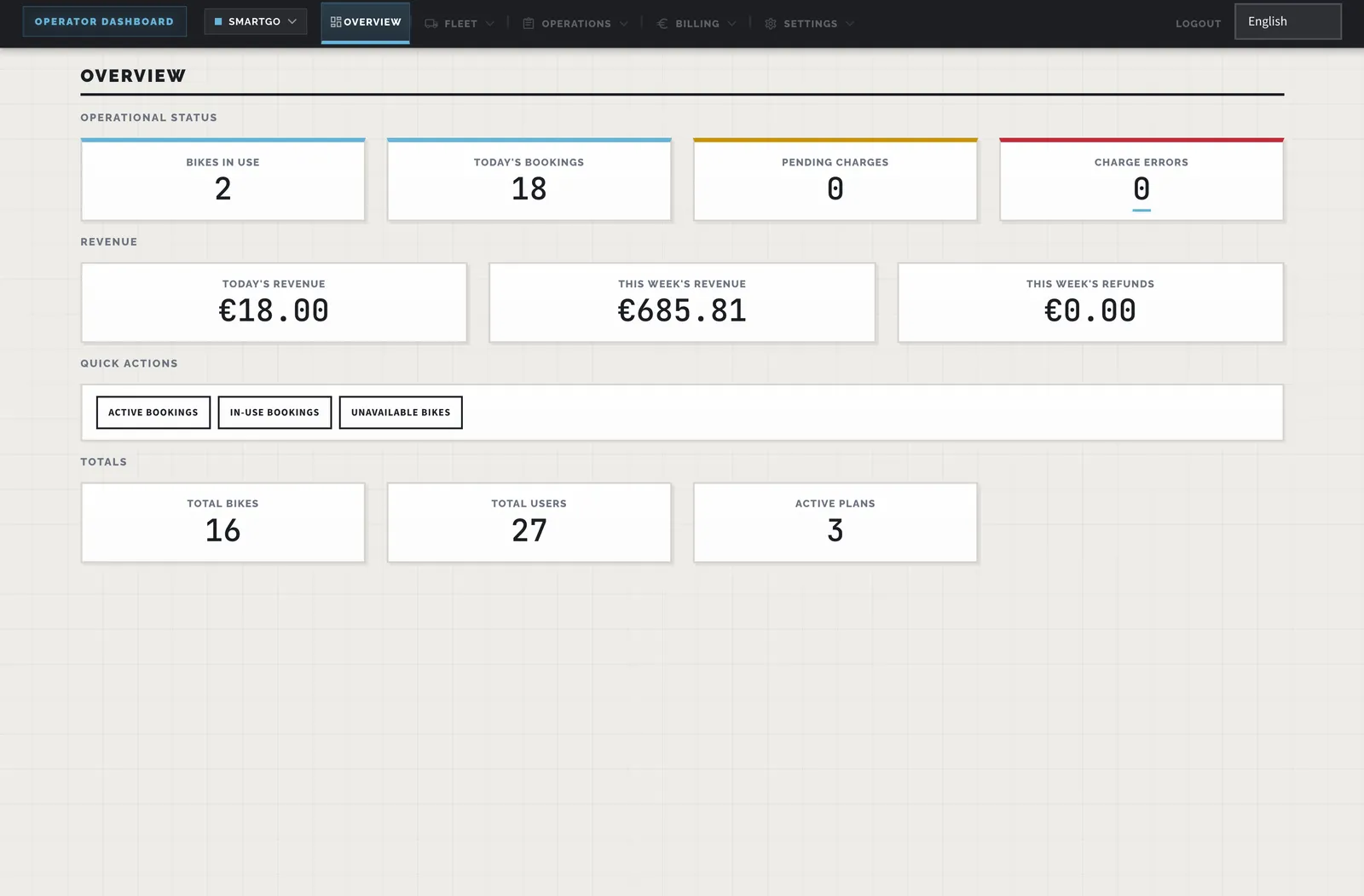Open the Operations menu
Screen dimensions: 1364x896
click(576, 24)
